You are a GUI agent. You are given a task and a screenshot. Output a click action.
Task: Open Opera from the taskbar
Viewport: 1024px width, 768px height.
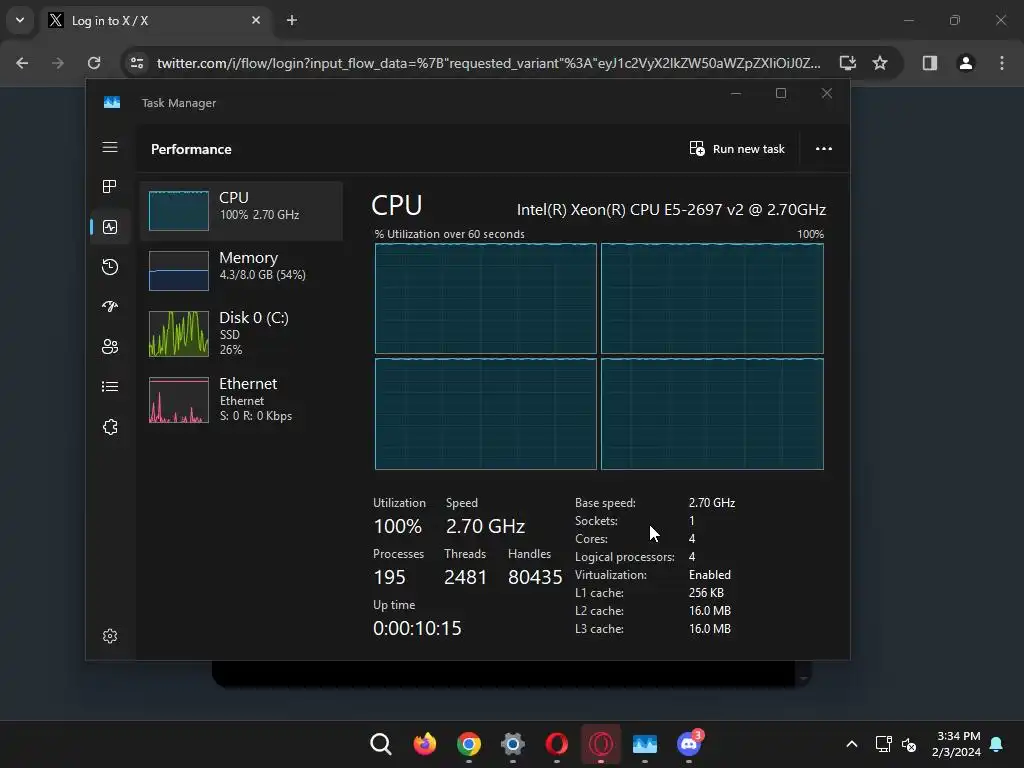[x=556, y=744]
